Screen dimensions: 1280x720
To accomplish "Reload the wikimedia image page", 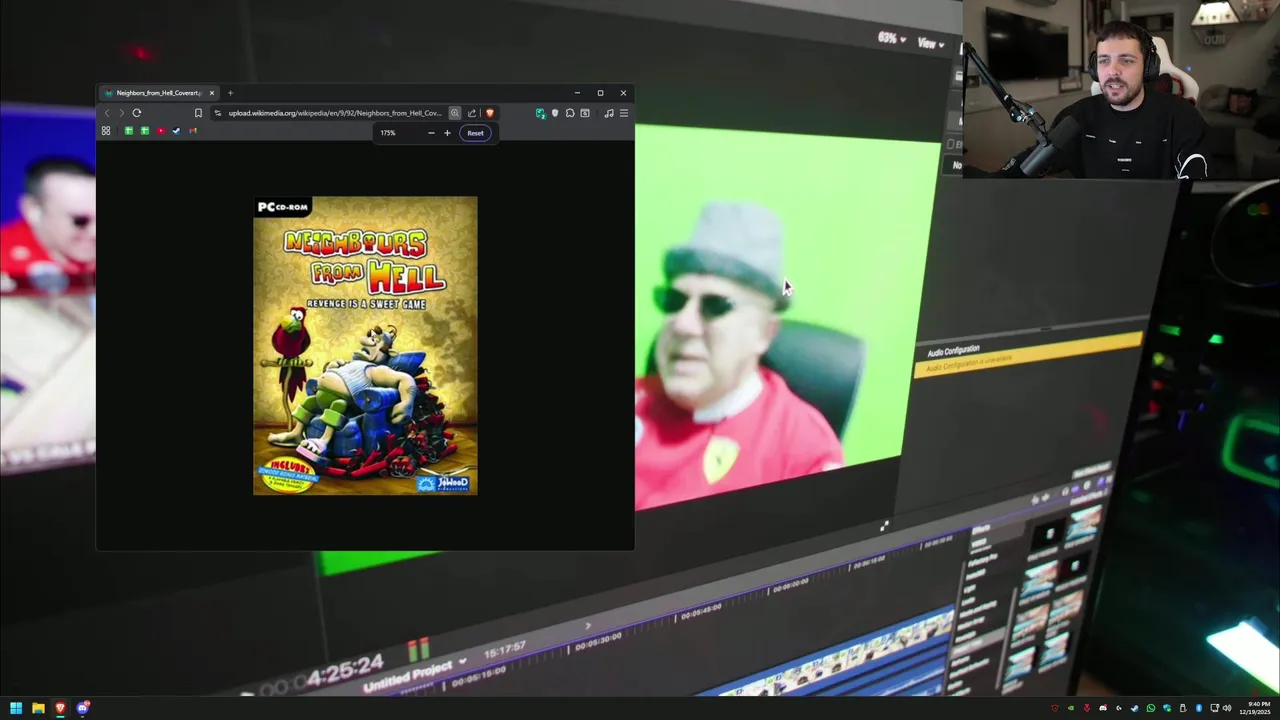I will [137, 113].
